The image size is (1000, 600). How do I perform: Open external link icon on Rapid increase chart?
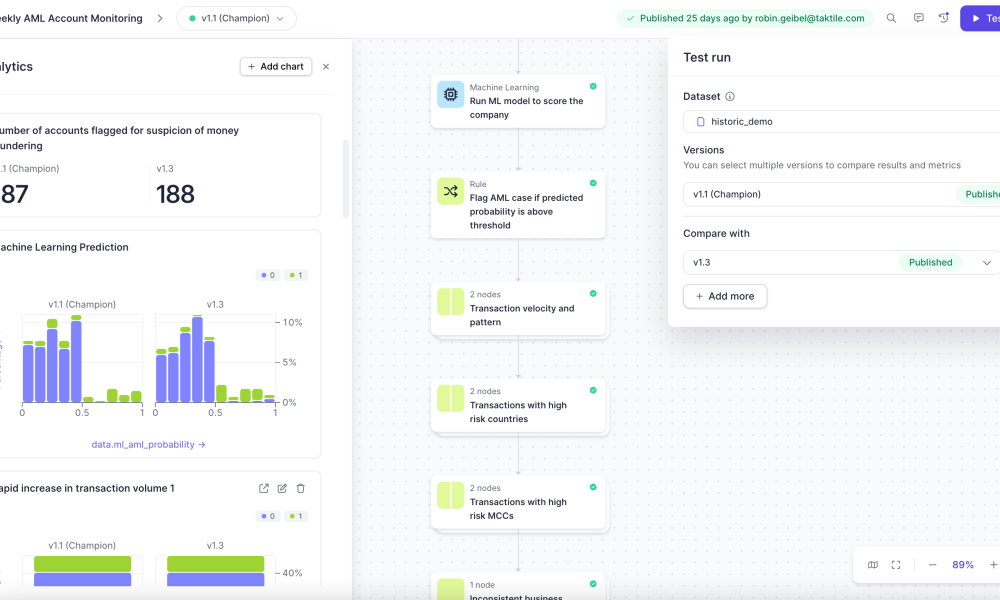pyautogui.click(x=263, y=488)
